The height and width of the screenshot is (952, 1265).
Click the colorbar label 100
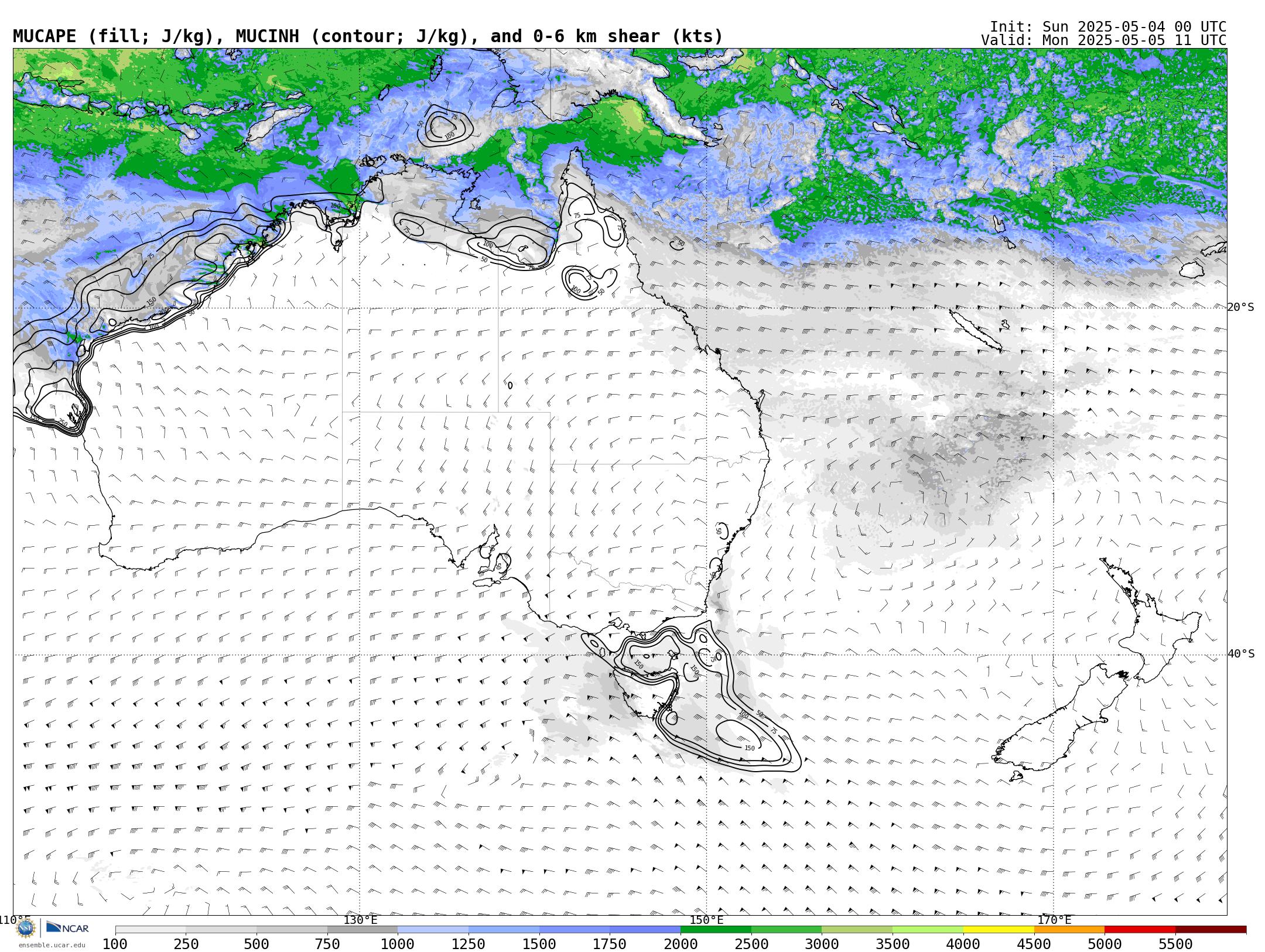[115, 944]
